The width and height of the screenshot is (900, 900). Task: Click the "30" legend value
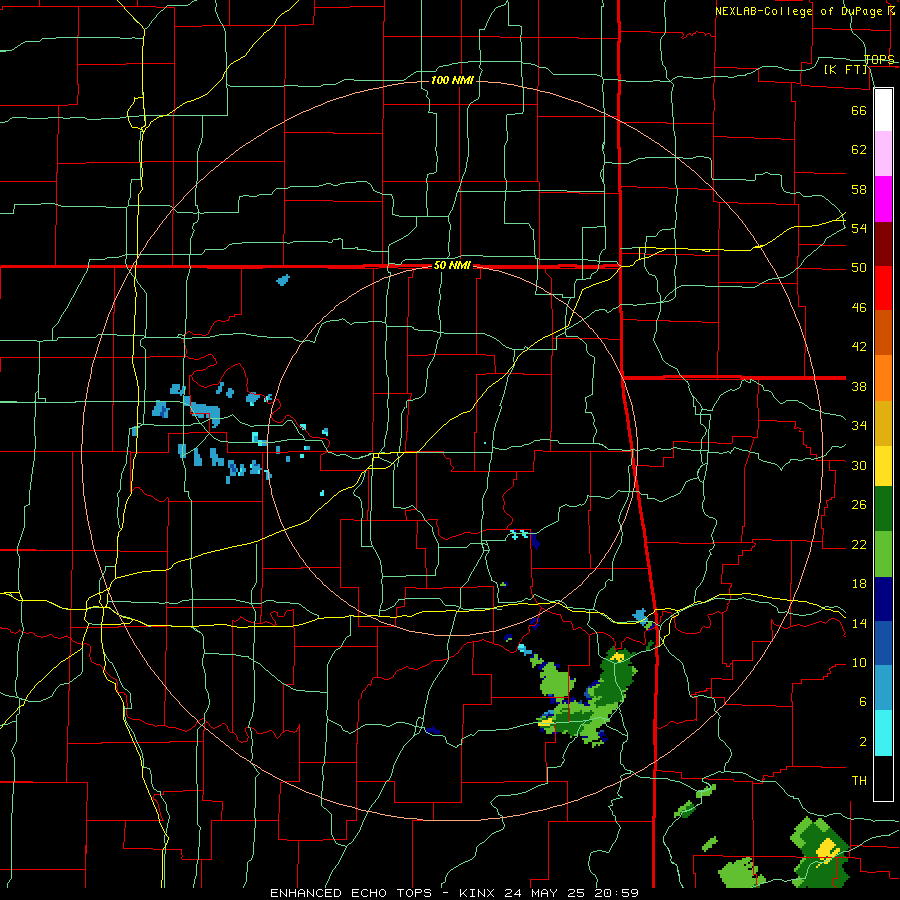coord(859,465)
